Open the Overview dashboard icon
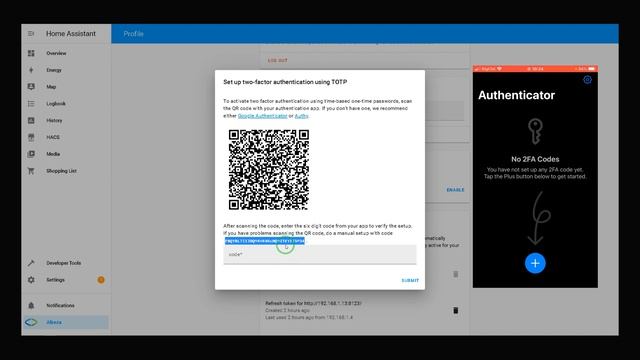640x360 pixels. coord(31,53)
